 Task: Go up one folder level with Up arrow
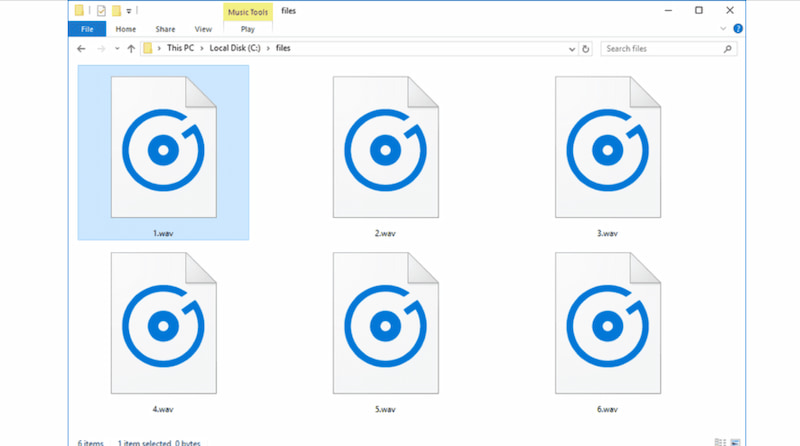[x=130, y=48]
